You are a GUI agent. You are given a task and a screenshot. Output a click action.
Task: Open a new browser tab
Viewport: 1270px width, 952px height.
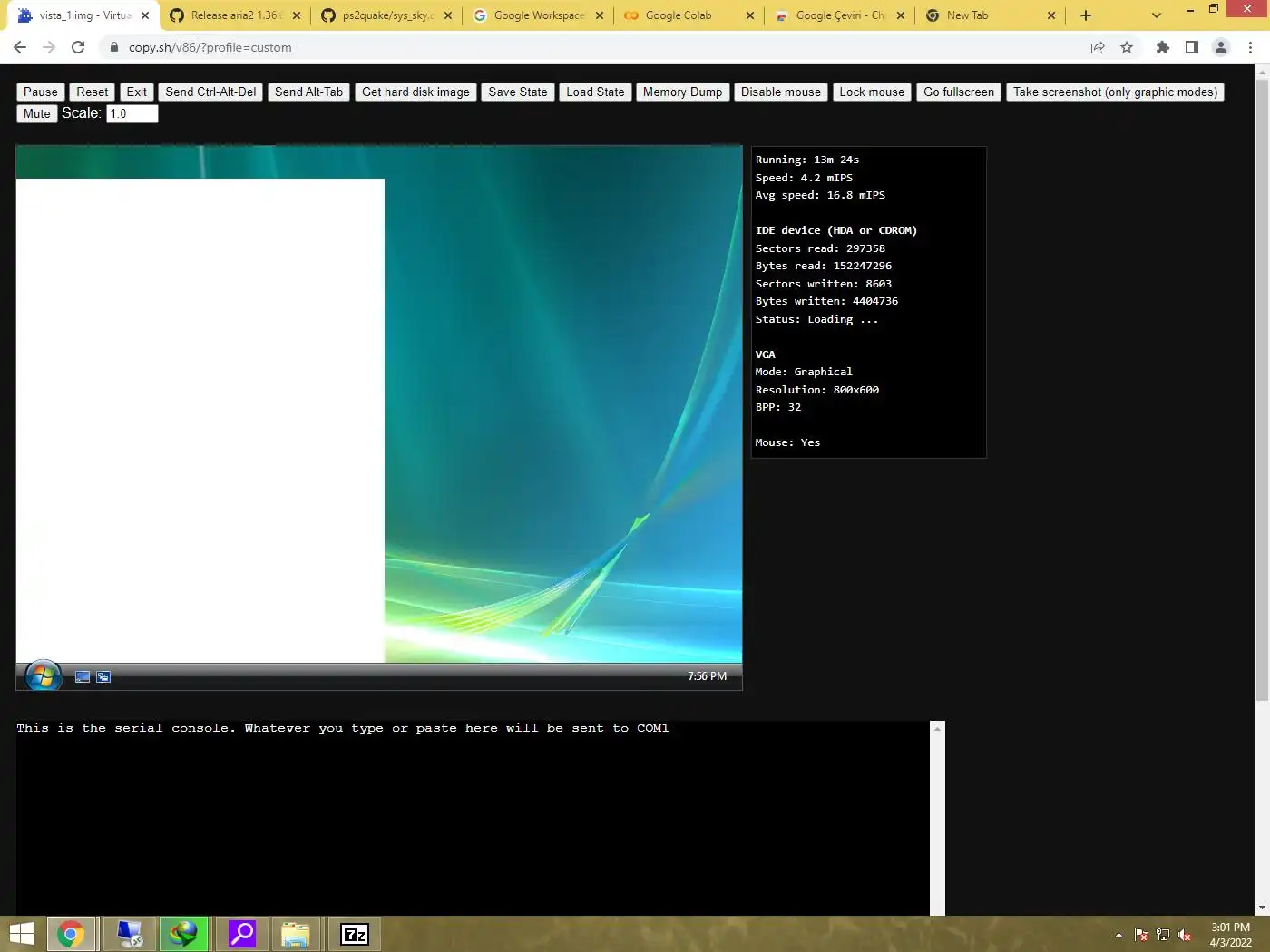pos(1086,15)
